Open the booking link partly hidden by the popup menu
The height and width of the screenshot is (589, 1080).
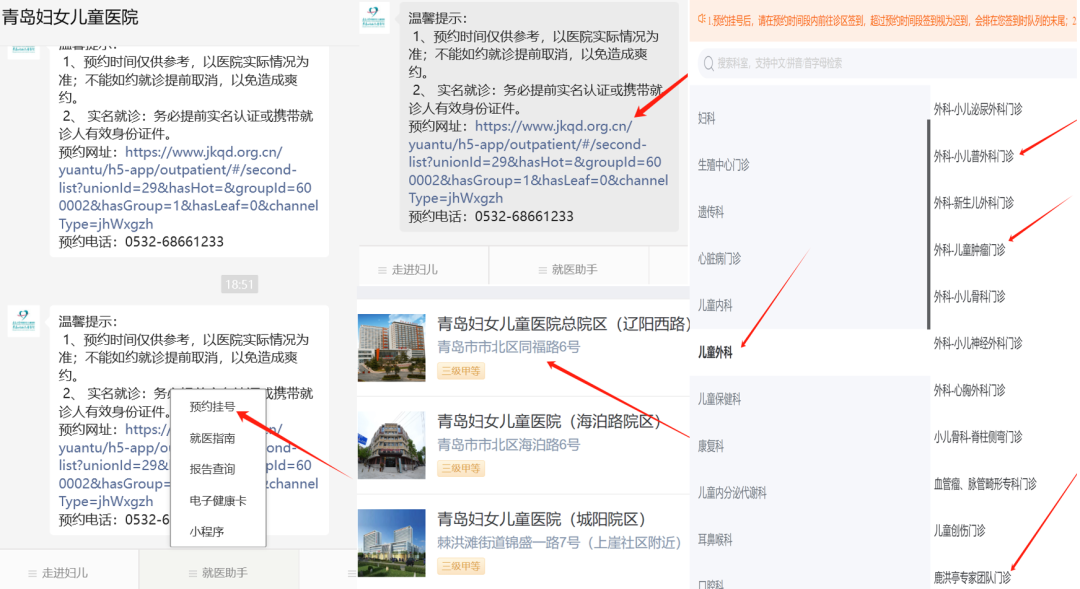pos(188,465)
